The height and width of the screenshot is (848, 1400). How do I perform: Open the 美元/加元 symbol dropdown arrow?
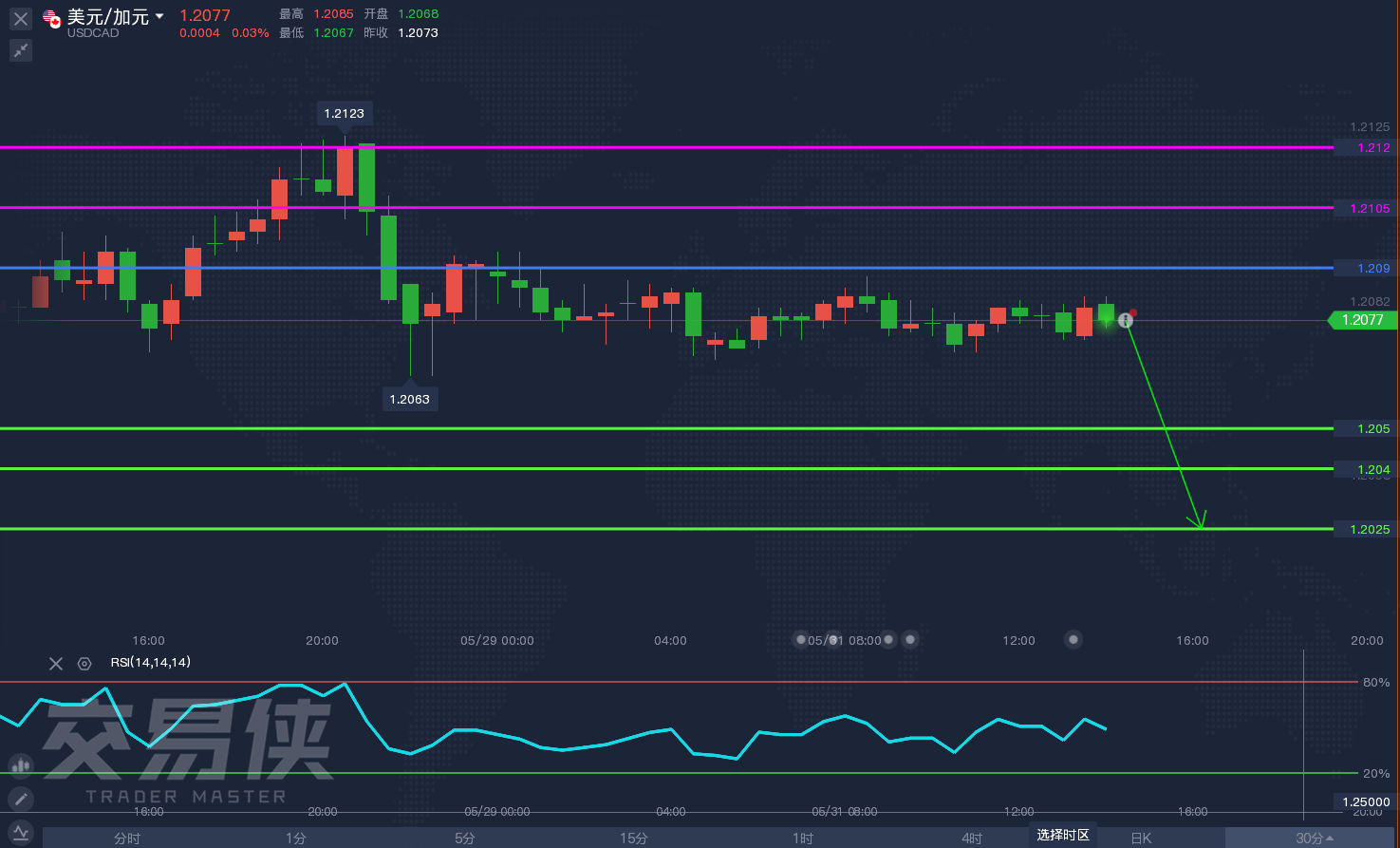coord(159,16)
